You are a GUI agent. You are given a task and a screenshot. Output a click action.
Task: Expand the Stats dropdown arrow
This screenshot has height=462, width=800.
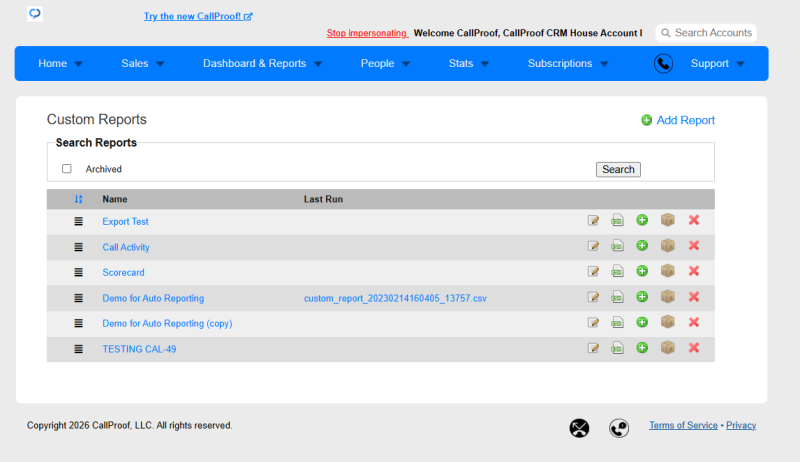[485, 64]
